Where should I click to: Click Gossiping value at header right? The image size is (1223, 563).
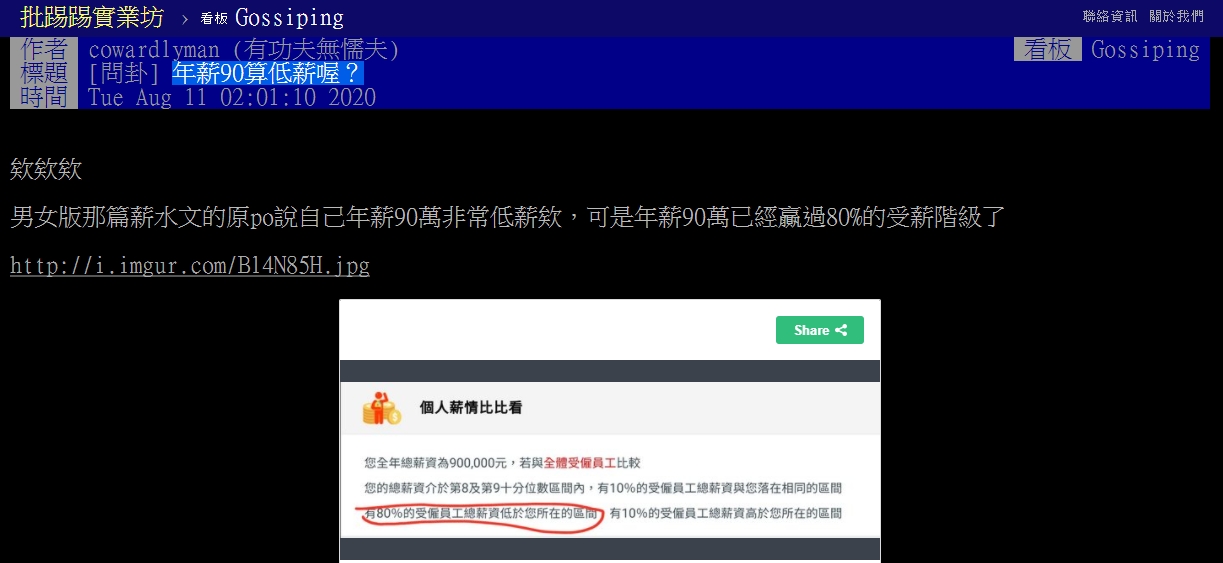1145,49
